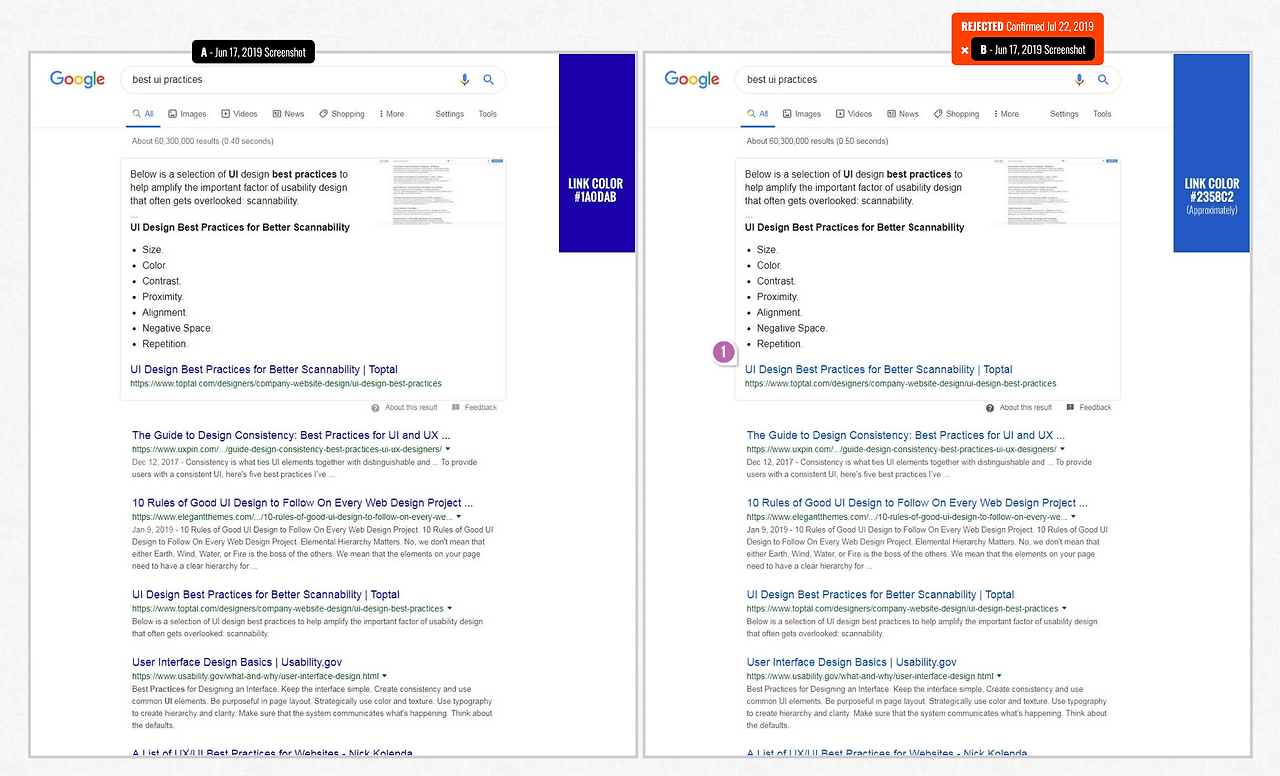1280x776 pixels.
Task: Click inside the best ui practices search field
Action: [250, 79]
